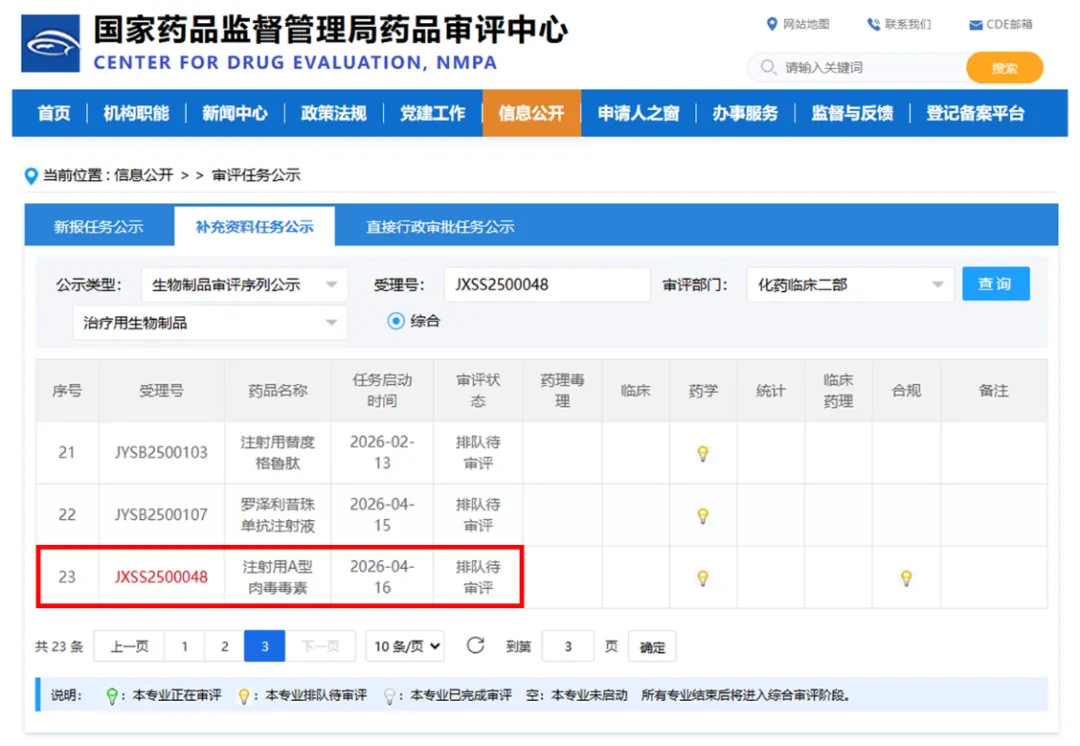
Task: Click the 确定 button beside the page input
Action: coord(651,646)
